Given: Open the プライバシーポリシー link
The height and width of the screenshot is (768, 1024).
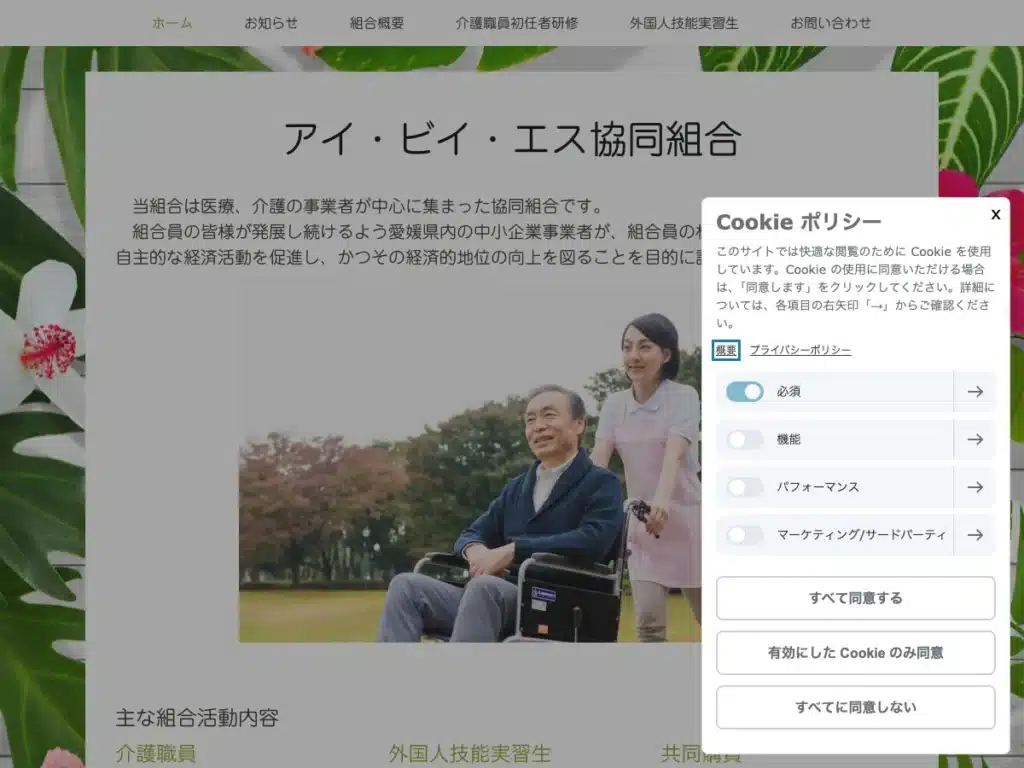Looking at the screenshot, I should pos(800,350).
